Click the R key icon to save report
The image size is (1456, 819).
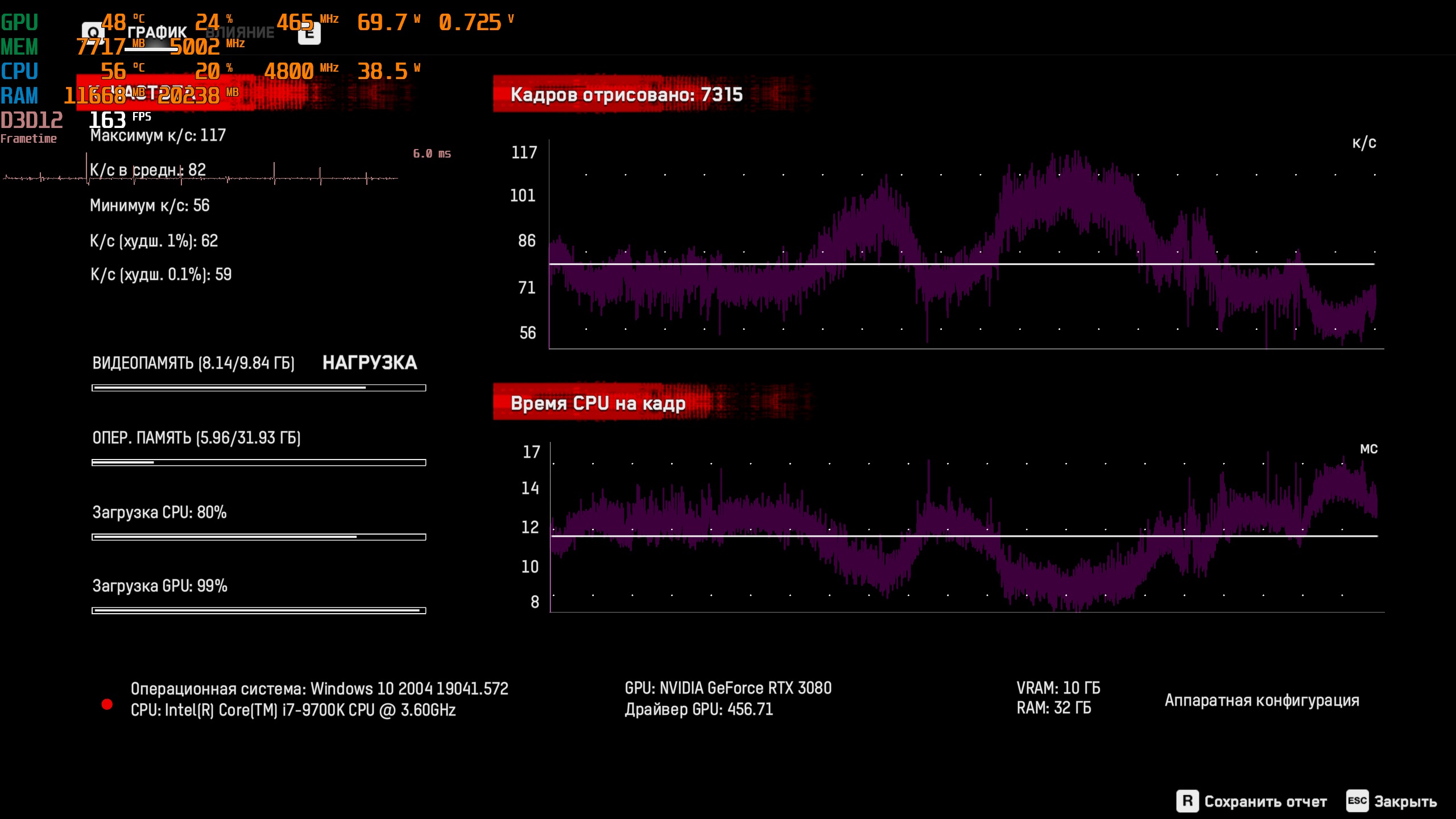pos(1187,801)
